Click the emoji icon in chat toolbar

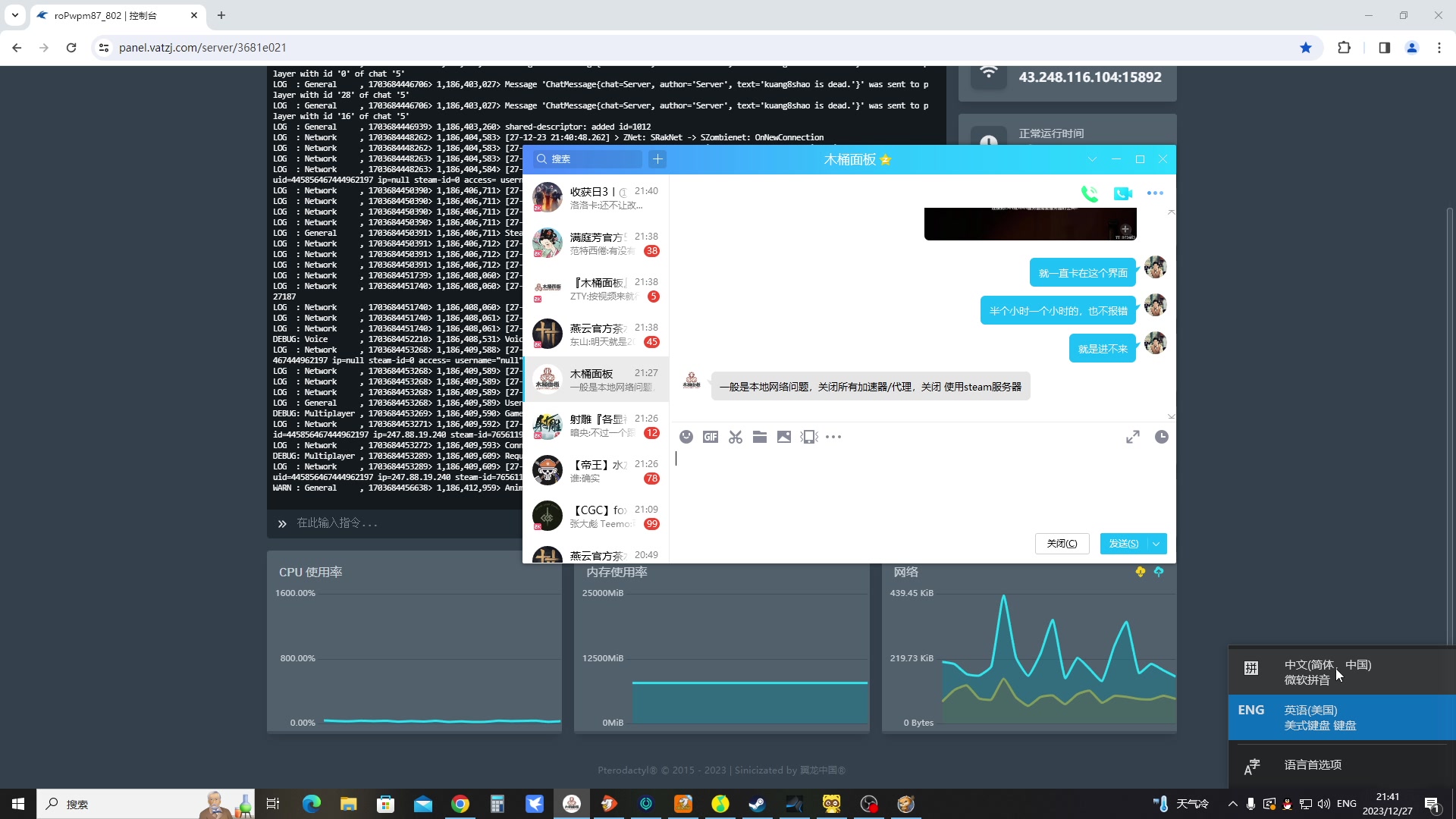click(x=686, y=437)
